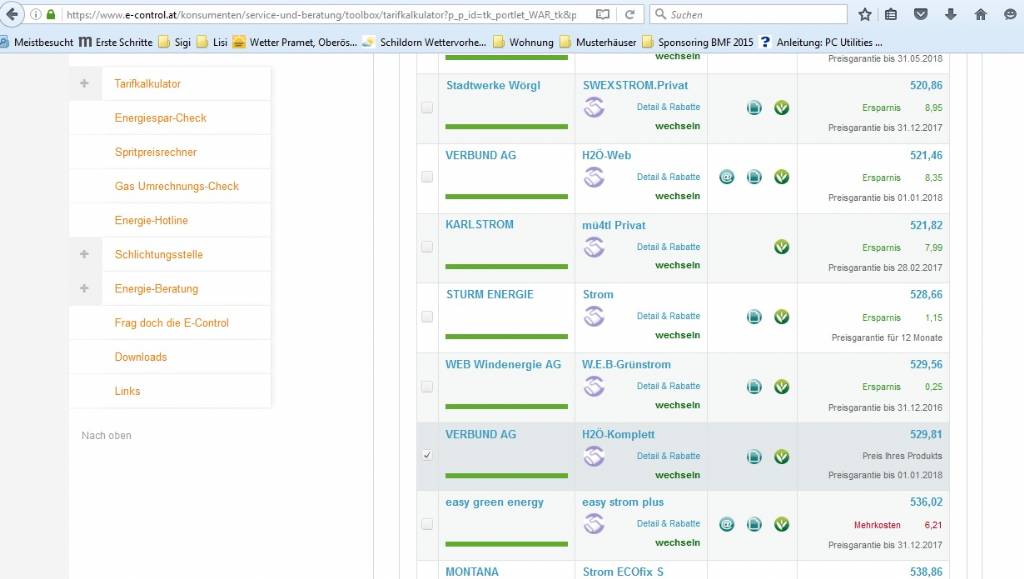Save the page to Pocket
Image resolution: width=1024 pixels, height=579 pixels.
click(921, 14)
